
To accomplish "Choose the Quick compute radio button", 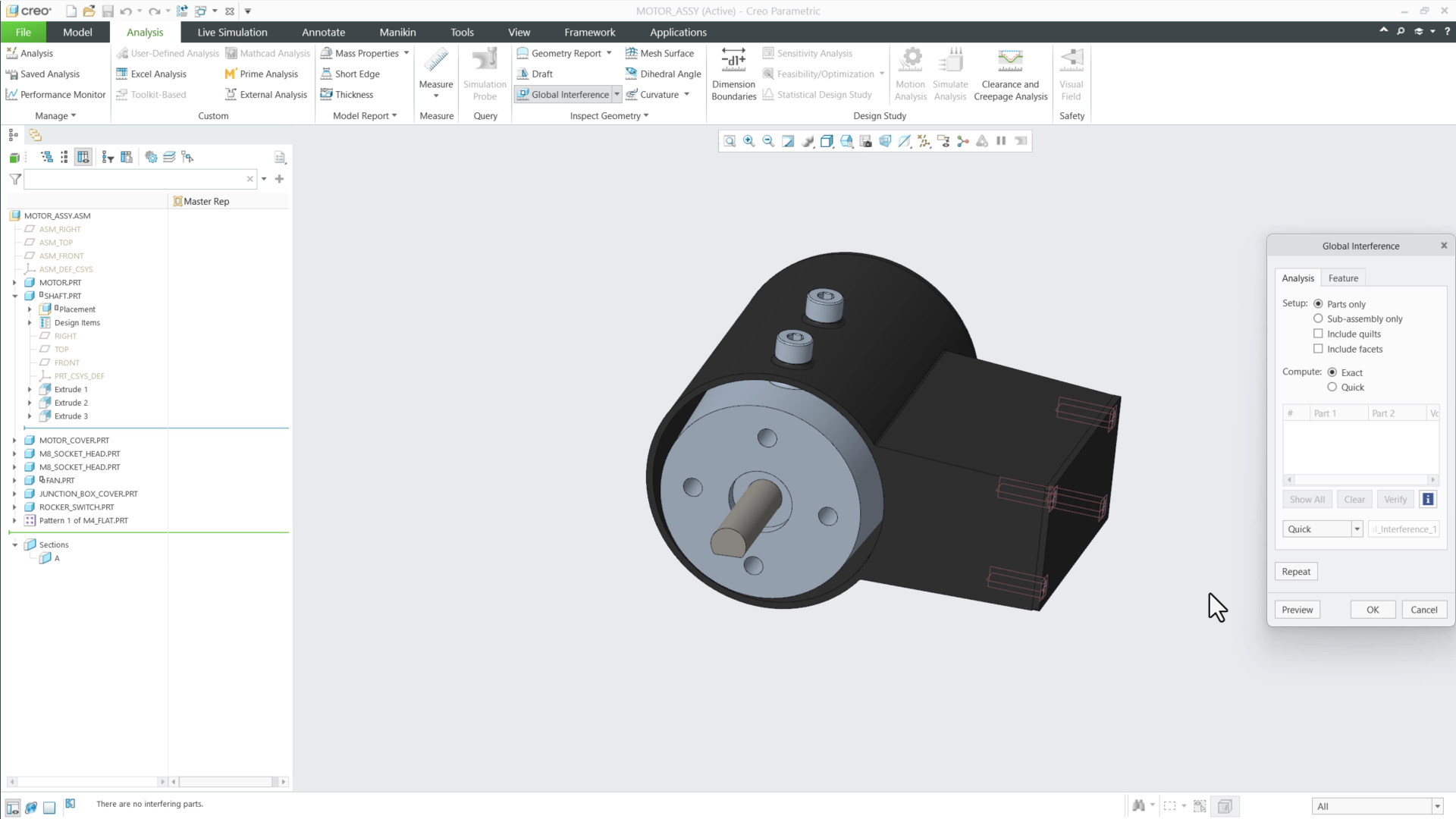I will click(x=1332, y=387).
